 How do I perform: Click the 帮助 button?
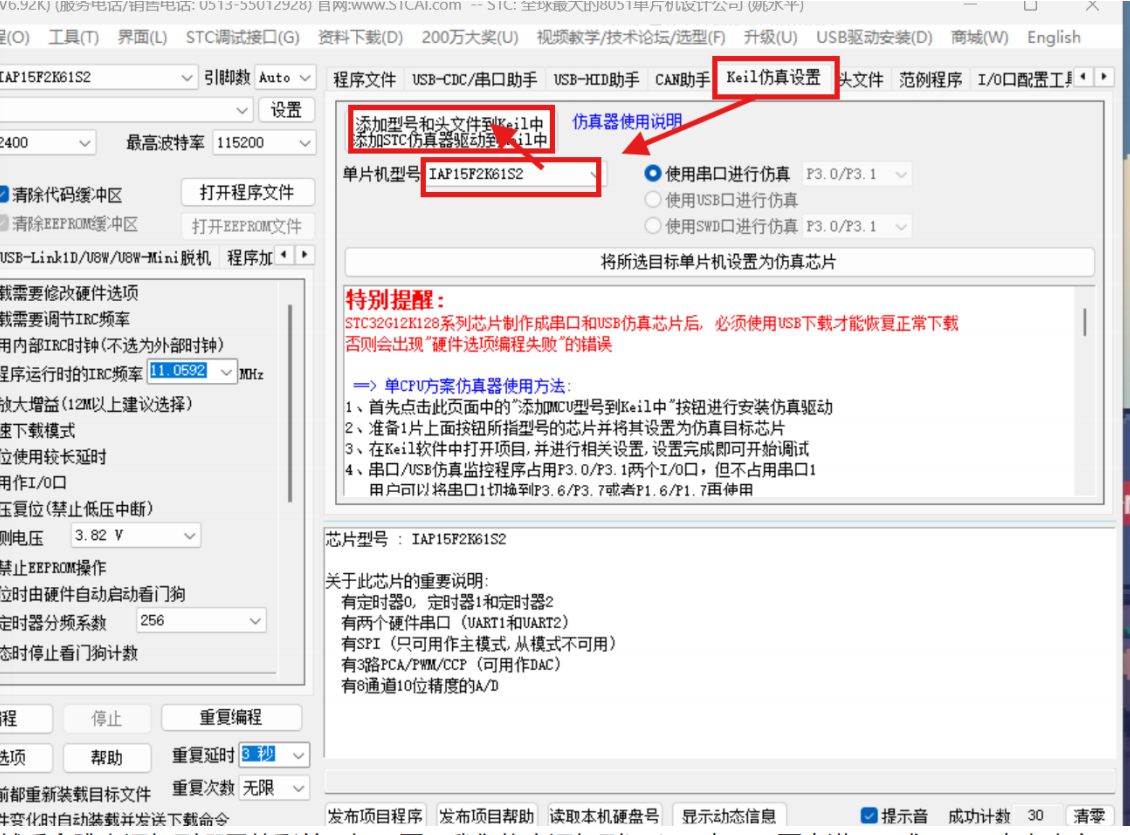click(x=107, y=758)
